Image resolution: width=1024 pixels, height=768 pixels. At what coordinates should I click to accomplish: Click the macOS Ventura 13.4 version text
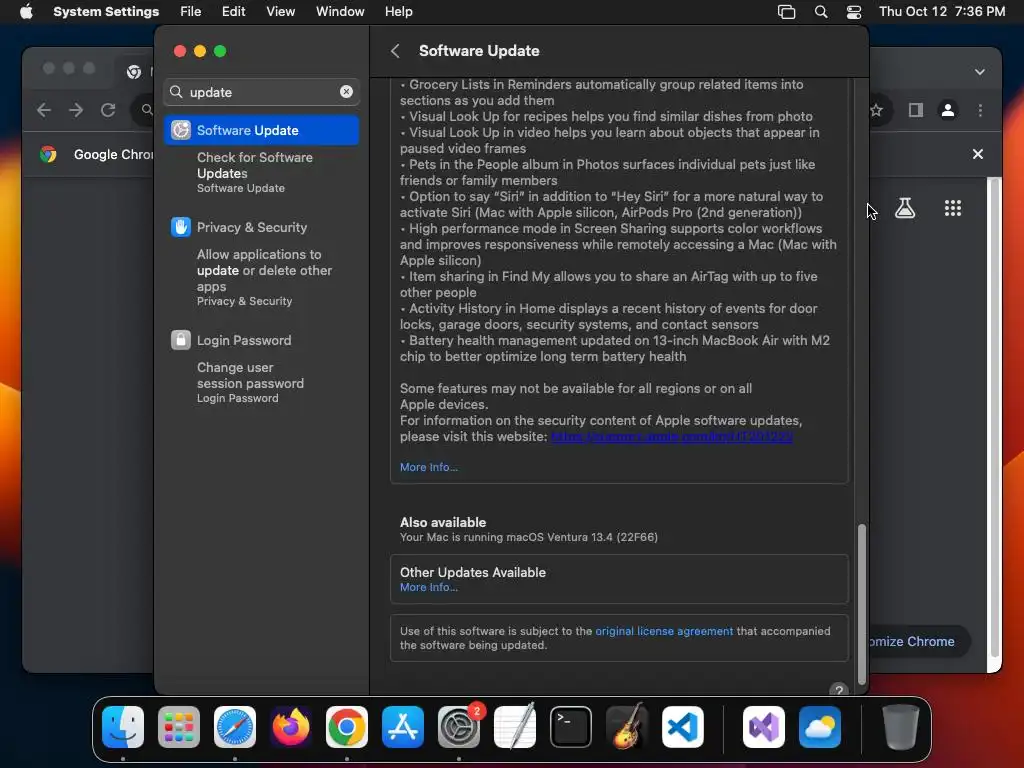coord(528,537)
